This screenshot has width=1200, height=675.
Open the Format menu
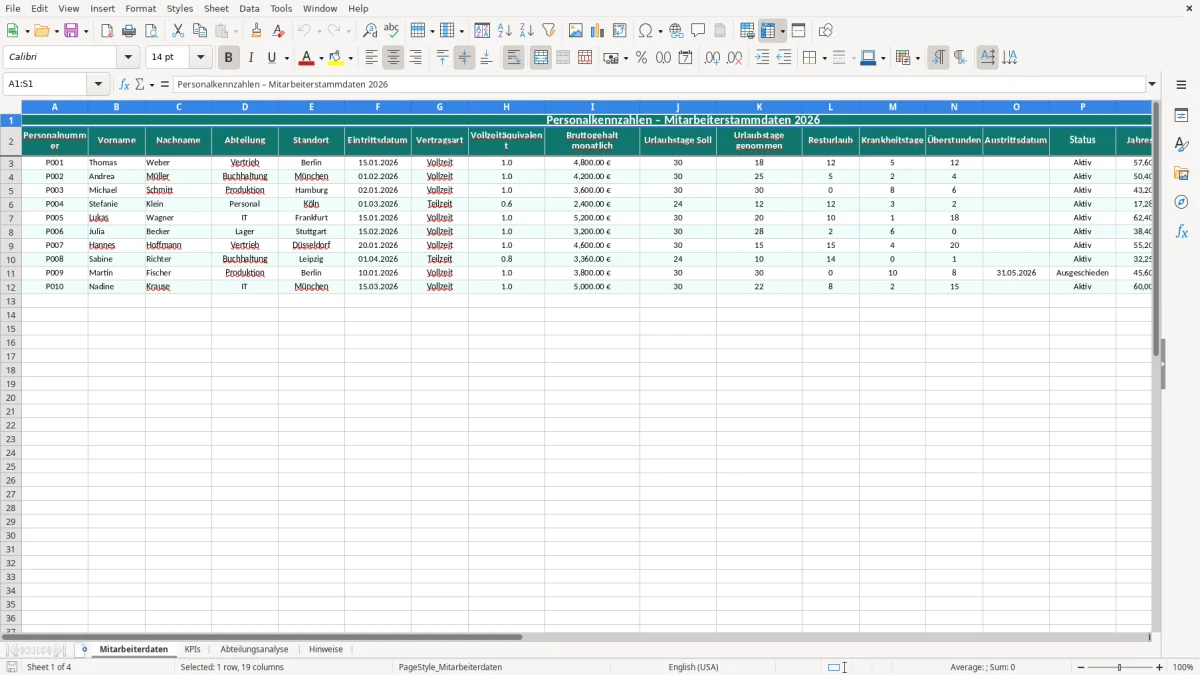(x=141, y=8)
